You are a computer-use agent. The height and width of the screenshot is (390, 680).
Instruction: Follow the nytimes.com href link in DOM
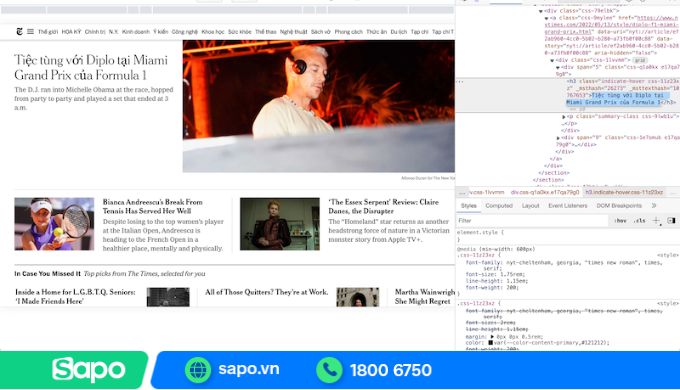point(611,25)
